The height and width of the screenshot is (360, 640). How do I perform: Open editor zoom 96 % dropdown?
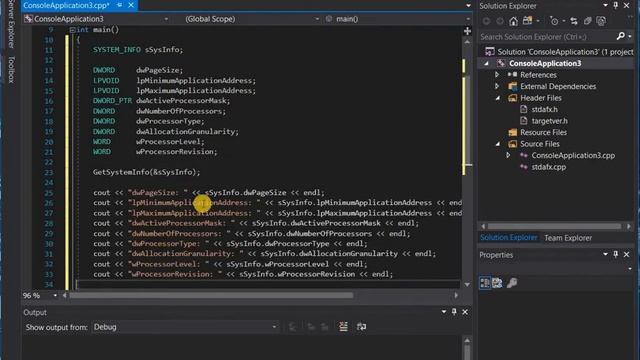(x=55, y=295)
